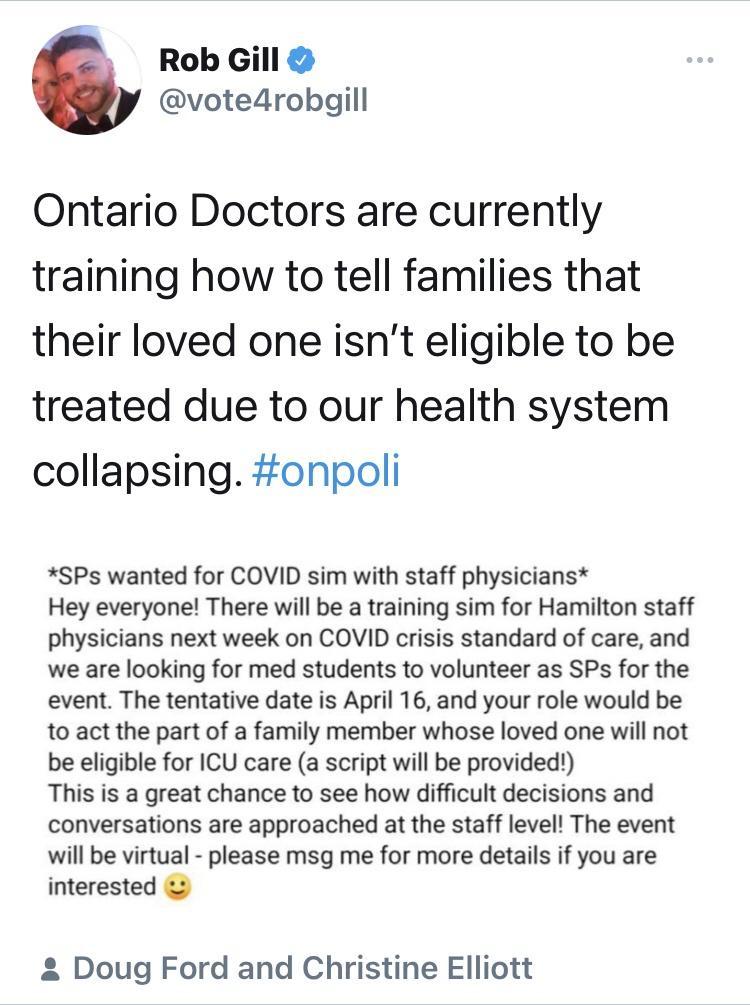Click the Rob Gill display name
Screen dimensions: 750x1005
[219, 62]
